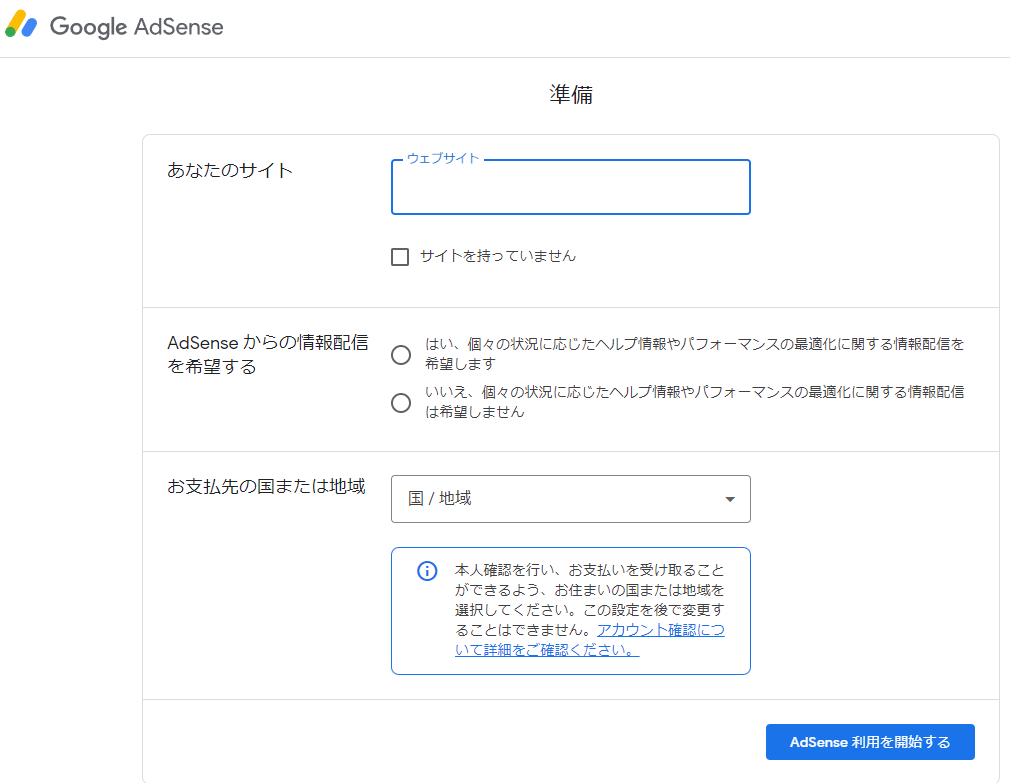This screenshot has width=1010, height=783.
Task: Click the はい、個々の状況に応じた option text
Action: 694,354
